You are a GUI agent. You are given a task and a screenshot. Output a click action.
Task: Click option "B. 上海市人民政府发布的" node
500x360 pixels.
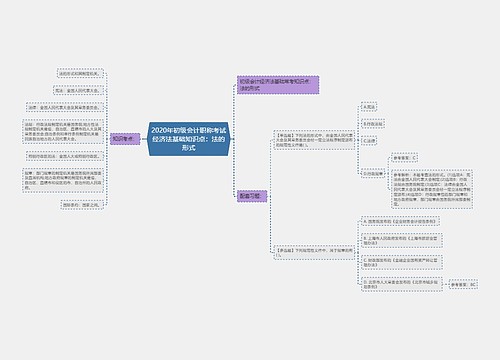402,240
